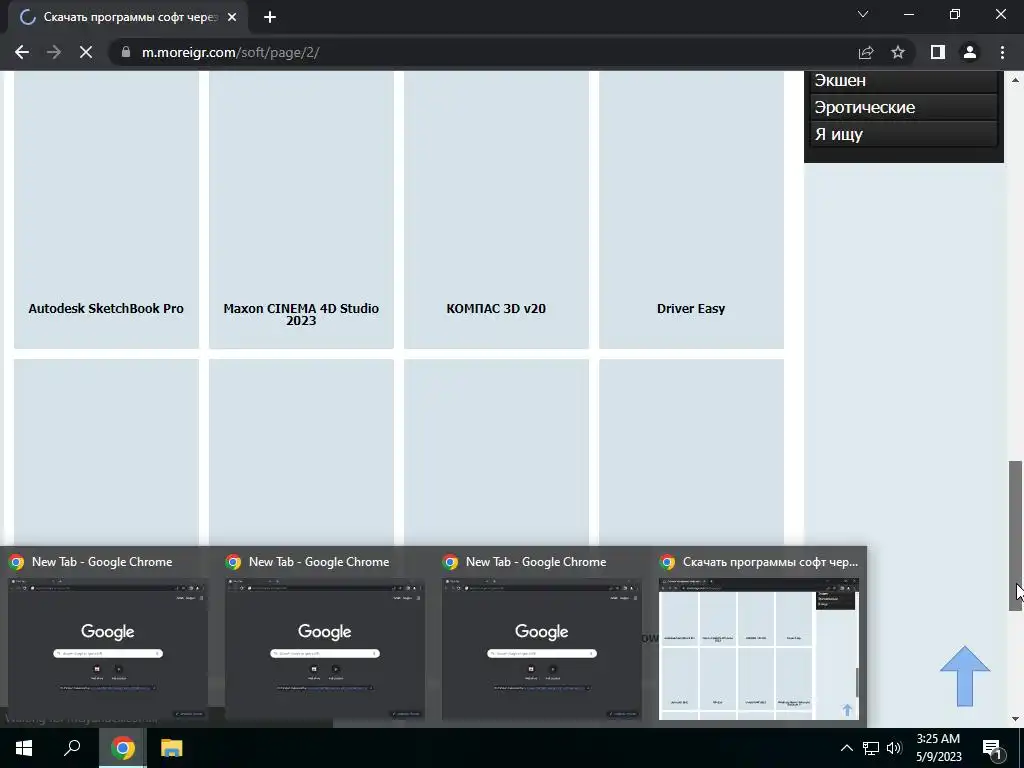Screen dimensions: 1024x768
Task: Open the Экшен category
Action: 904,81
